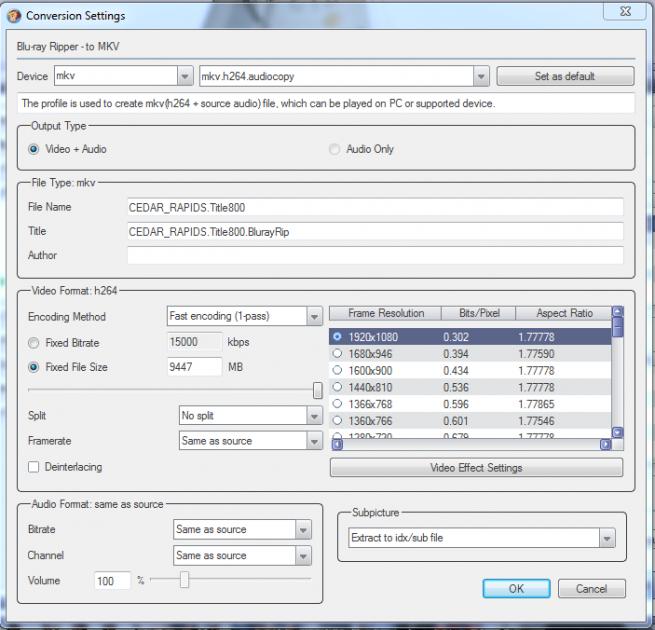655x630 pixels.
Task: Open the Subpicture extract dropdown
Action: pyautogui.click(x=606, y=539)
